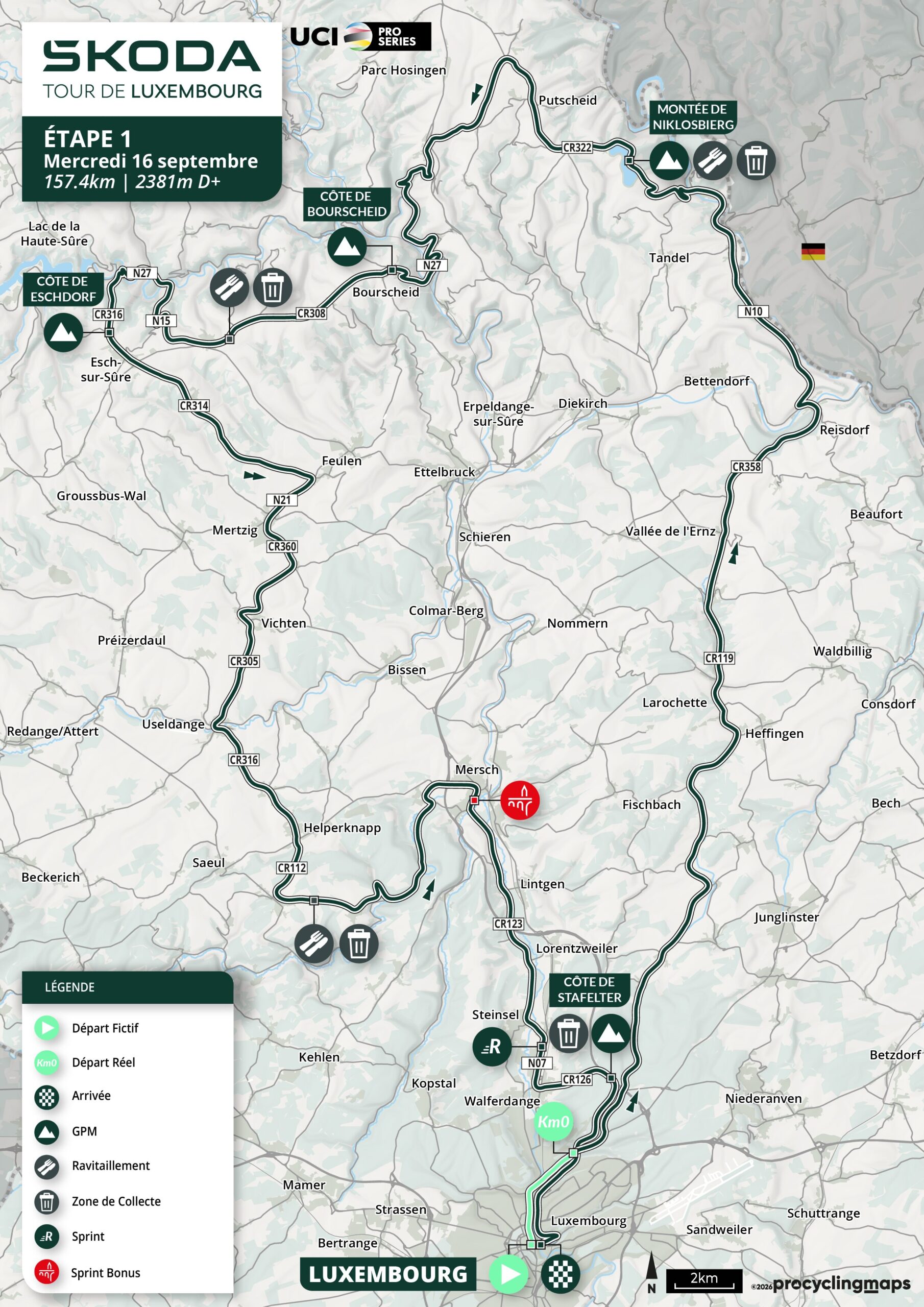
Task: Click the Étape 1 title heading
Action: tap(88, 139)
